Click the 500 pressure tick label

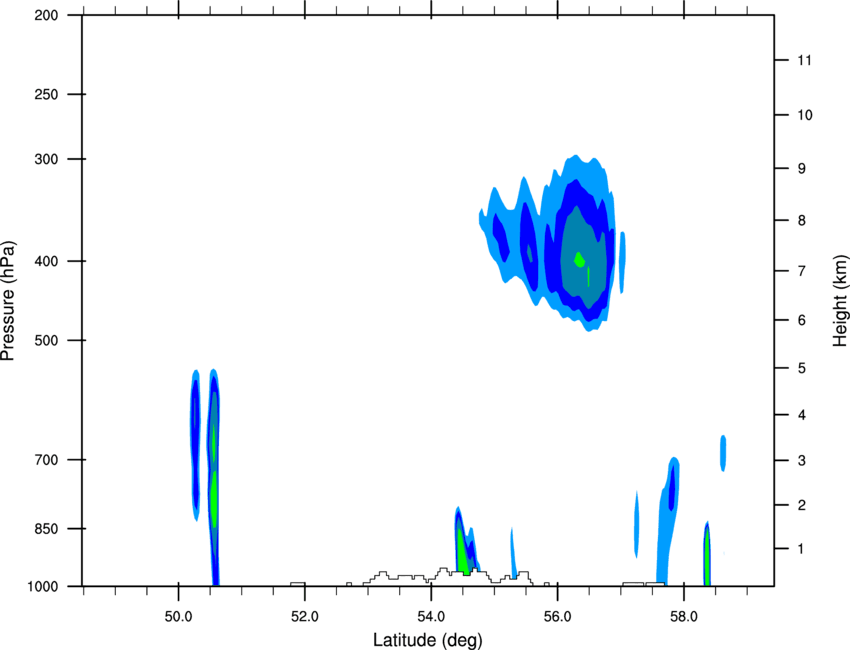pyautogui.click(x=46, y=340)
